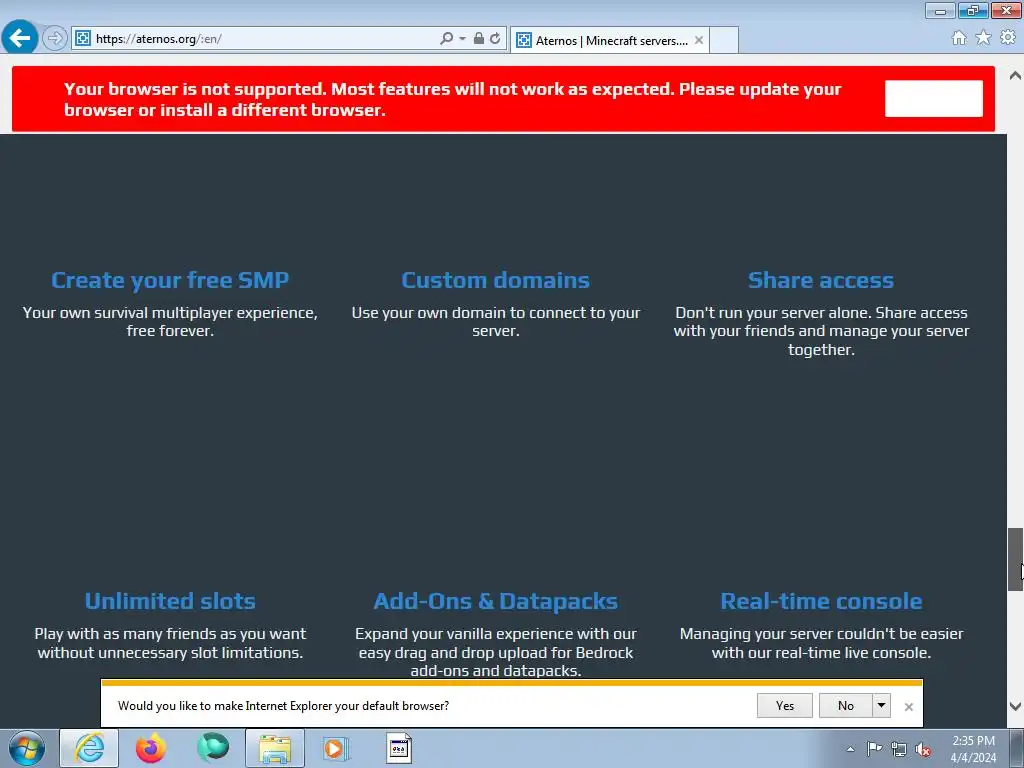Expand the No button dropdown arrow
The width and height of the screenshot is (1024, 768).
[x=881, y=705]
